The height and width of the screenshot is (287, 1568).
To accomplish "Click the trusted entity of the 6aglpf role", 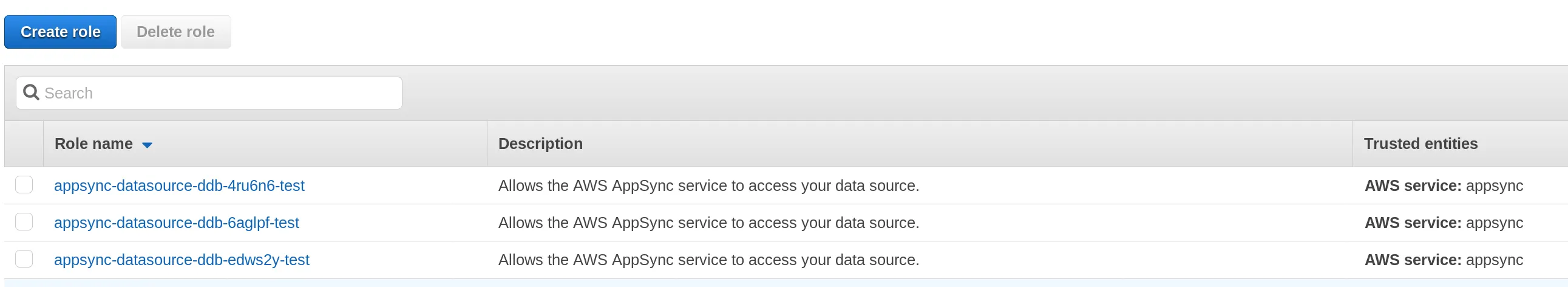I will 1443,223.
